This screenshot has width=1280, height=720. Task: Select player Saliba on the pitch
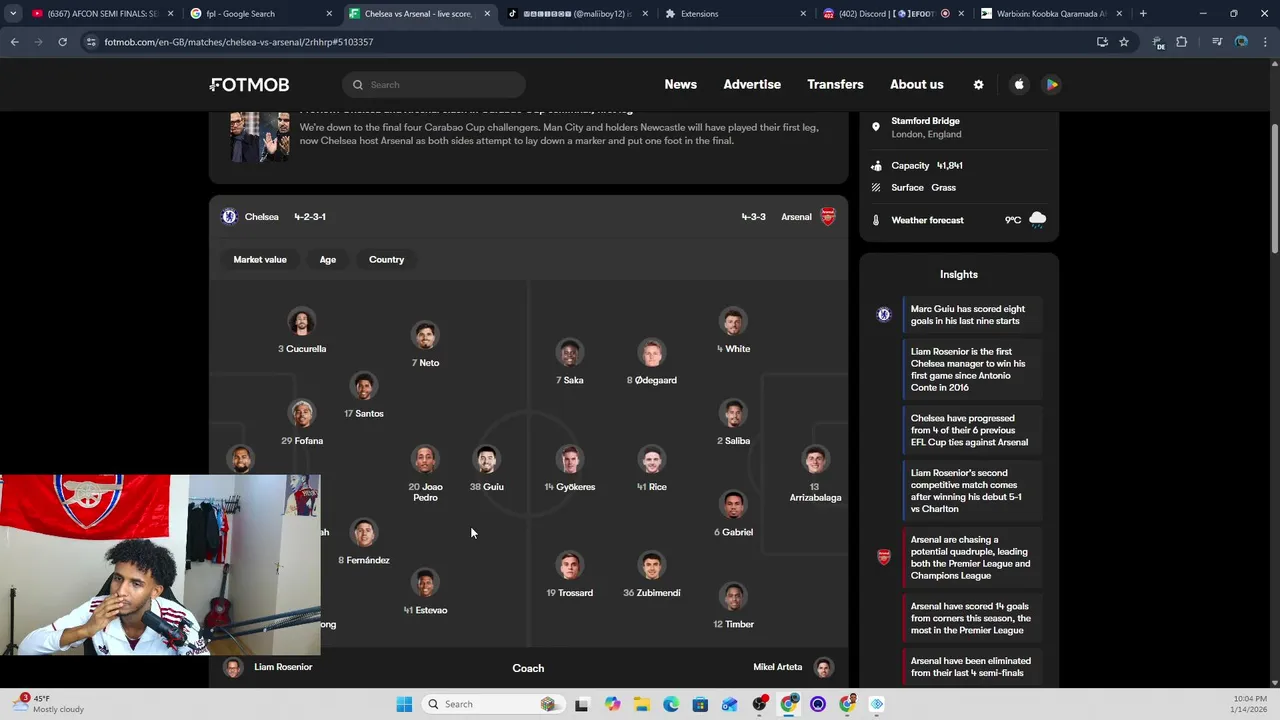pos(733,423)
